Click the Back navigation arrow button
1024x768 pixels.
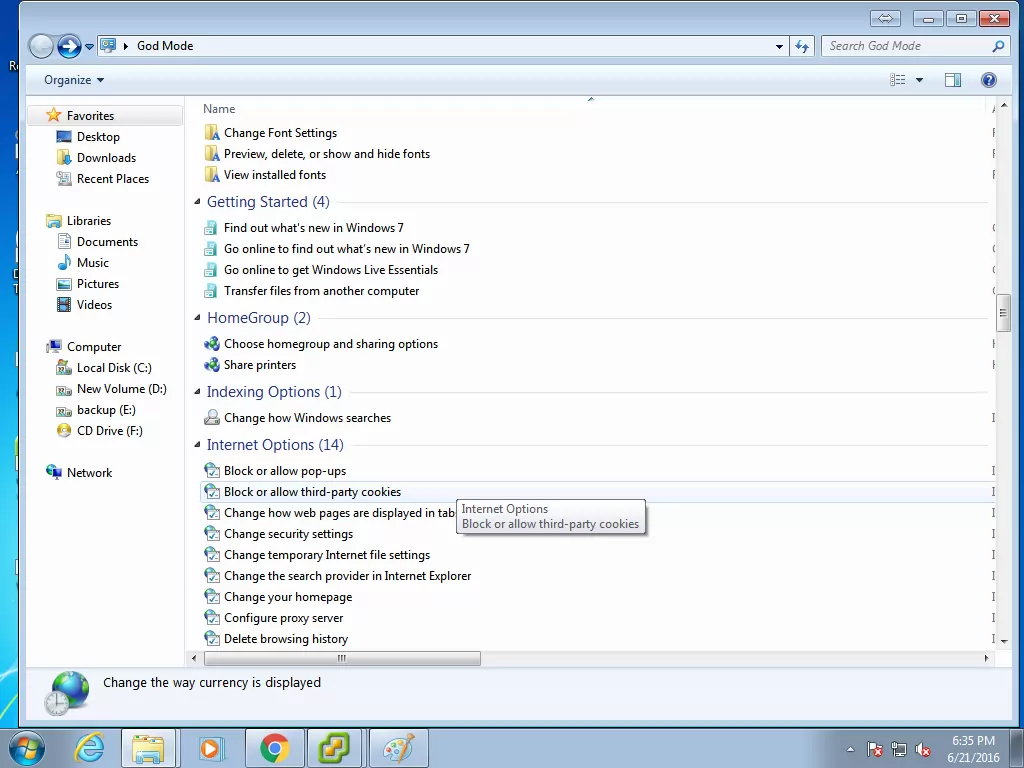41,46
